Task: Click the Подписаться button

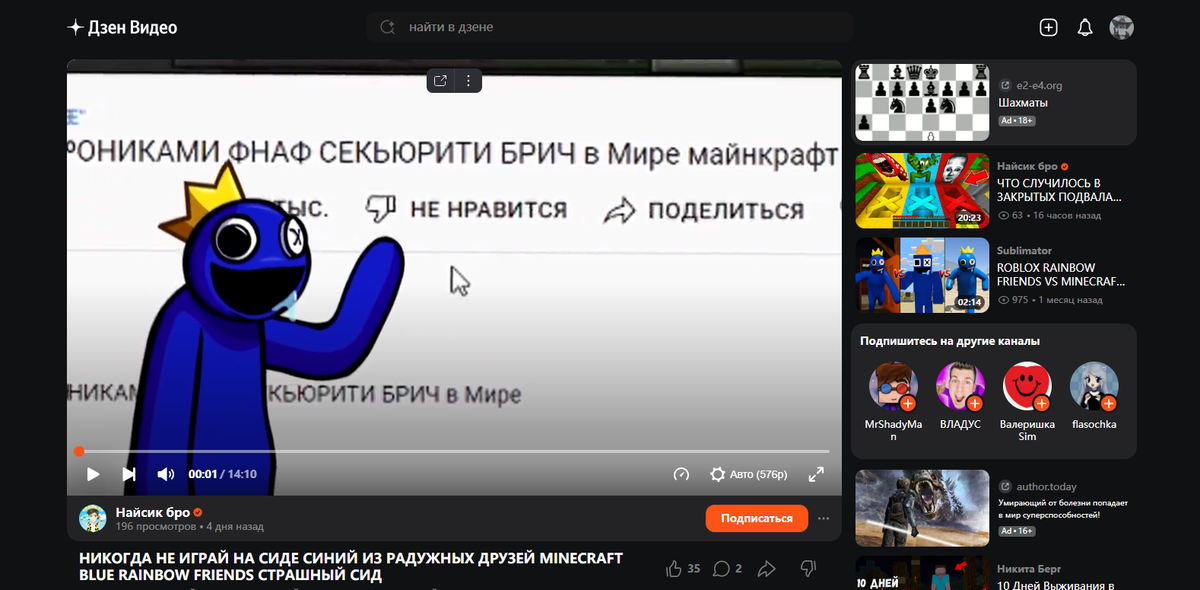Action: [757, 518]
